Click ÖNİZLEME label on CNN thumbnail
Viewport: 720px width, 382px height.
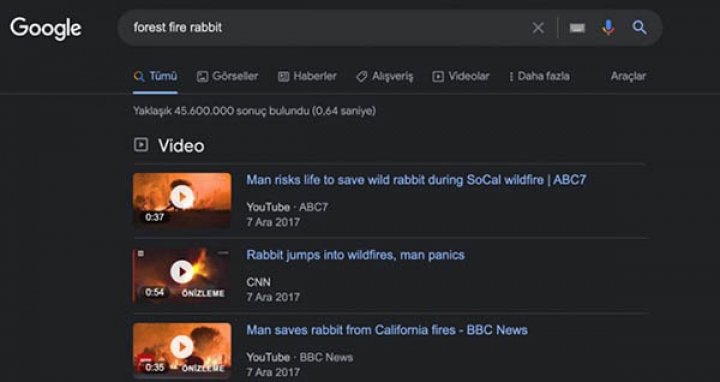point(203,293)
